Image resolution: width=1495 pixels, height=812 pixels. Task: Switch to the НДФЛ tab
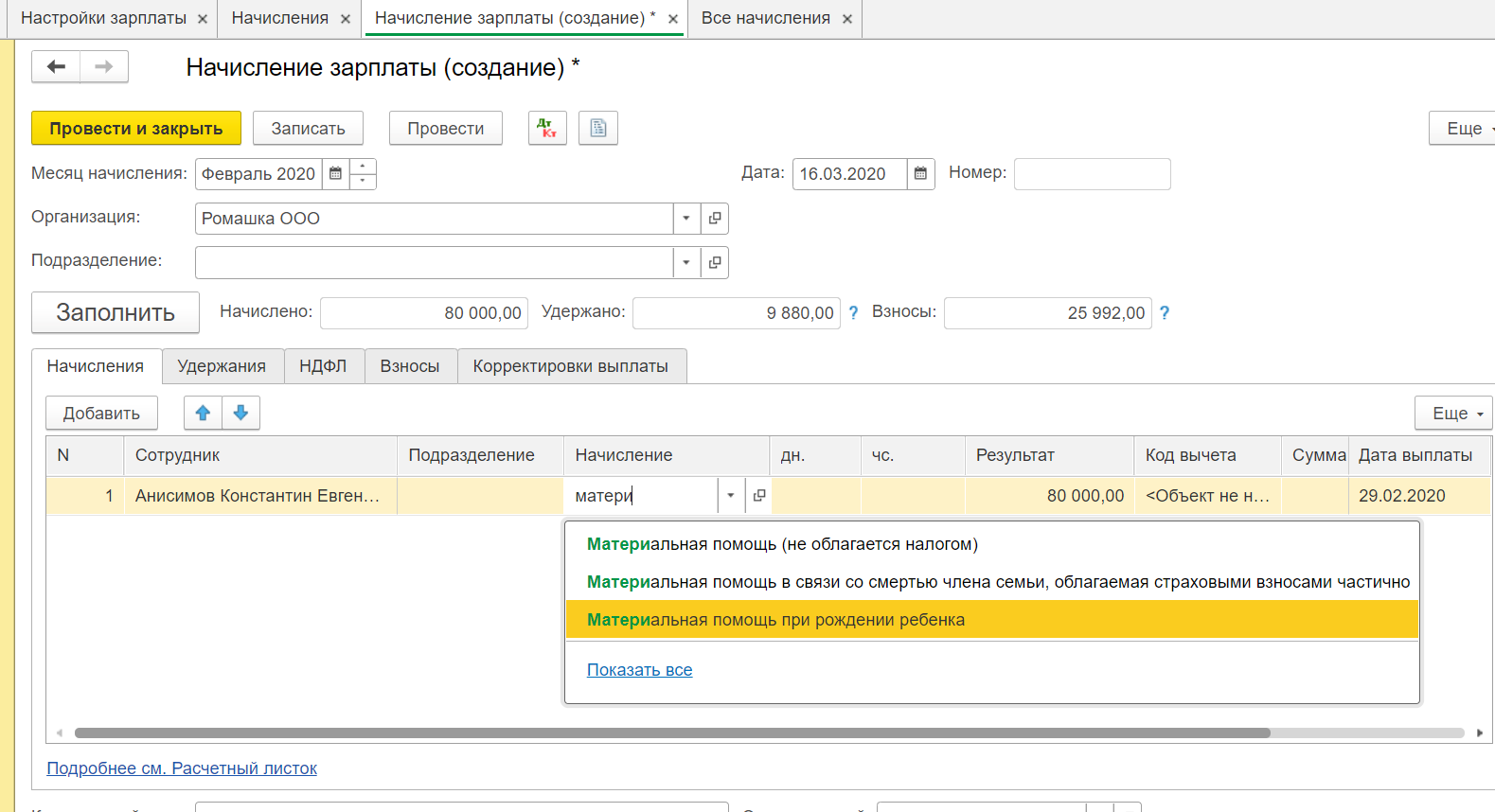point(323,366)
